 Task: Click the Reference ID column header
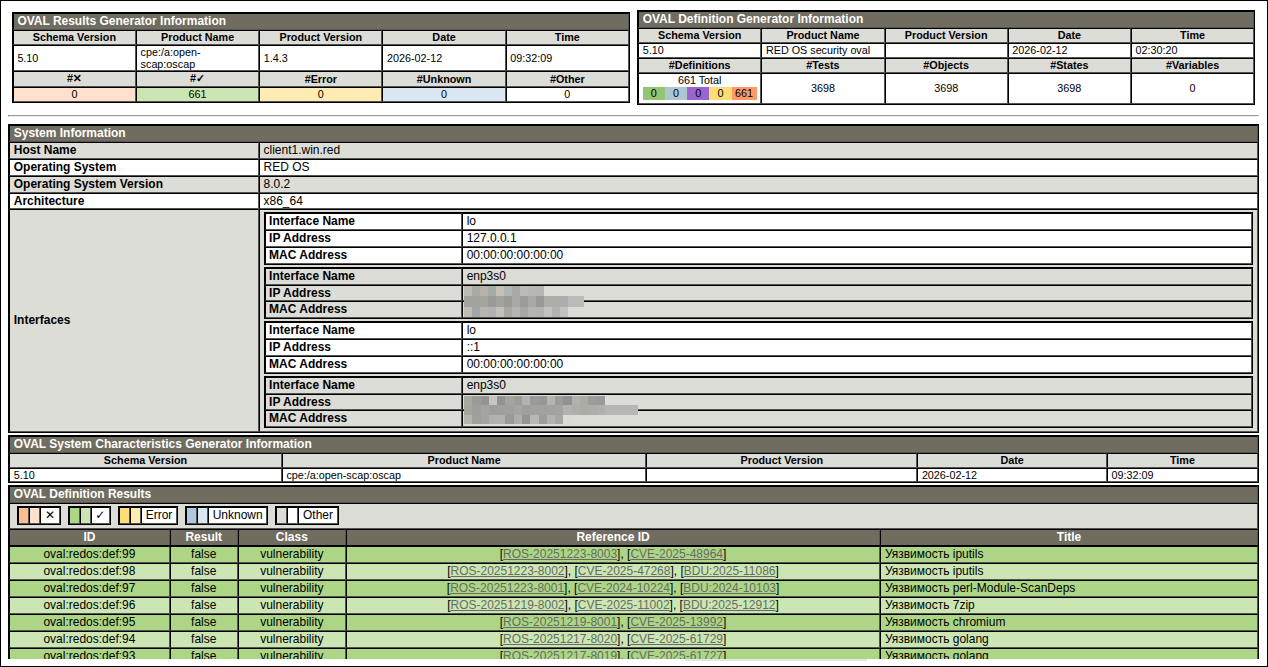(613, 537)
